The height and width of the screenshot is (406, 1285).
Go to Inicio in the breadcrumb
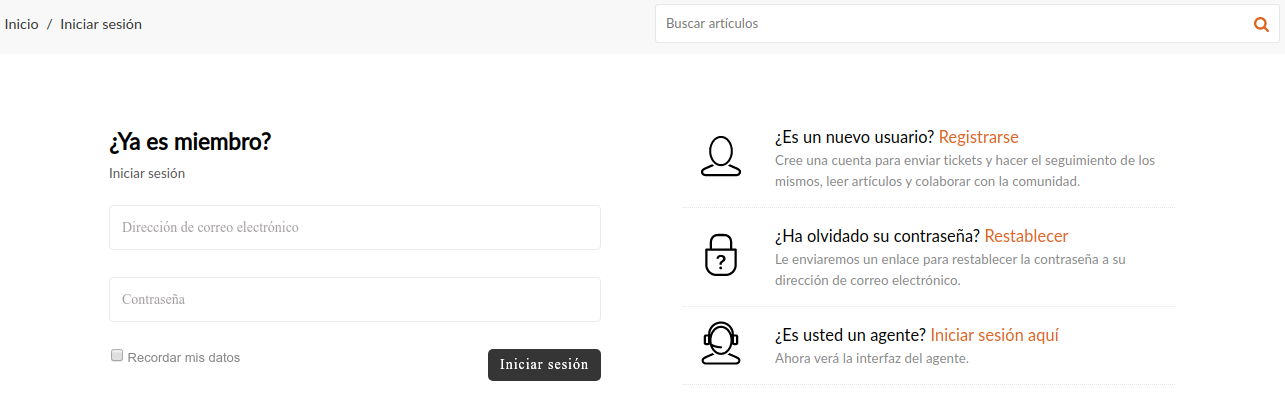click(x=21, y=24)
